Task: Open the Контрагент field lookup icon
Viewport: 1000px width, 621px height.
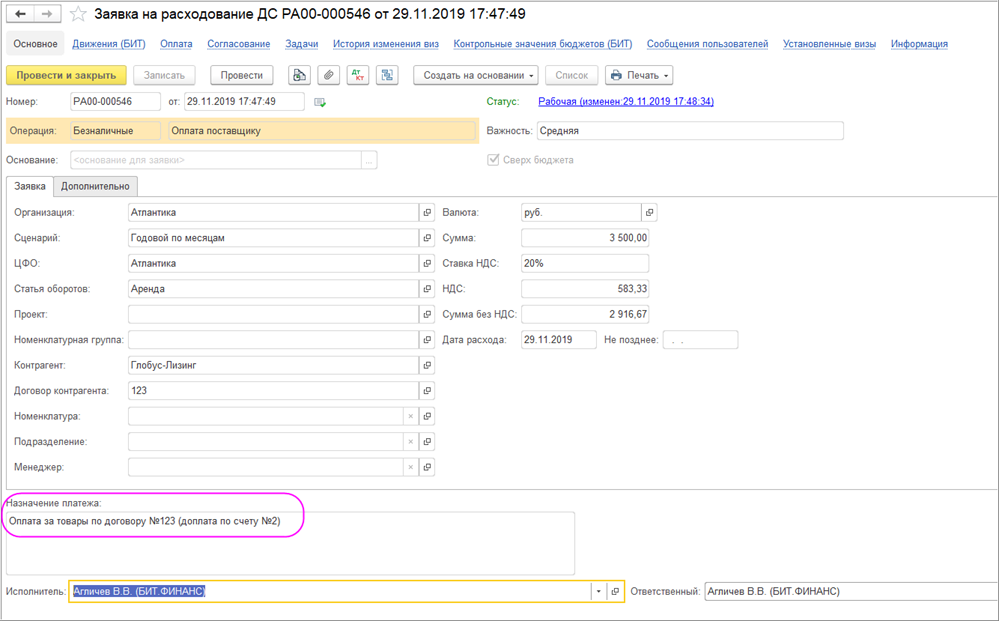Action: [x=427, y=366]
